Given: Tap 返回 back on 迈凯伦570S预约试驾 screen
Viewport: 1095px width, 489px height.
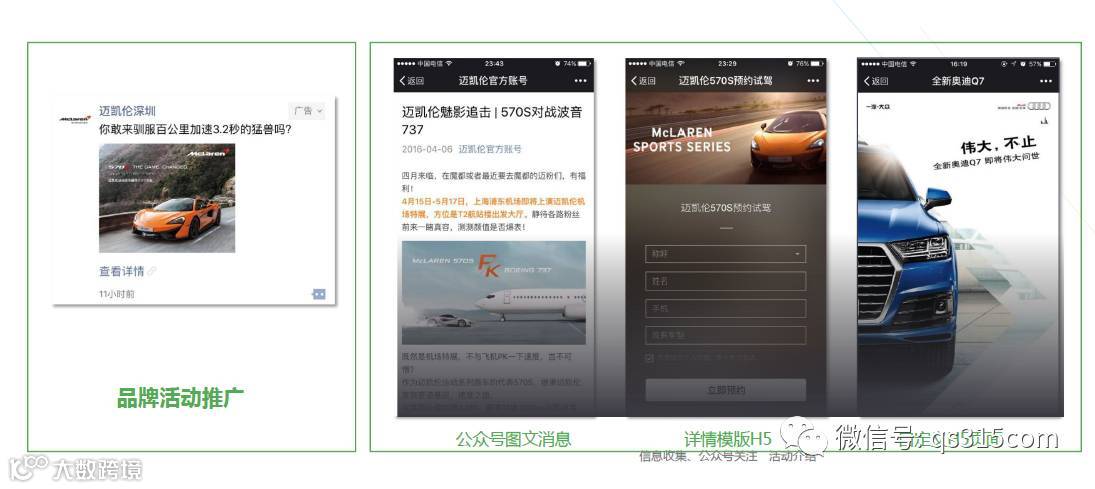Looking at the screenshot, I should 643,81.
